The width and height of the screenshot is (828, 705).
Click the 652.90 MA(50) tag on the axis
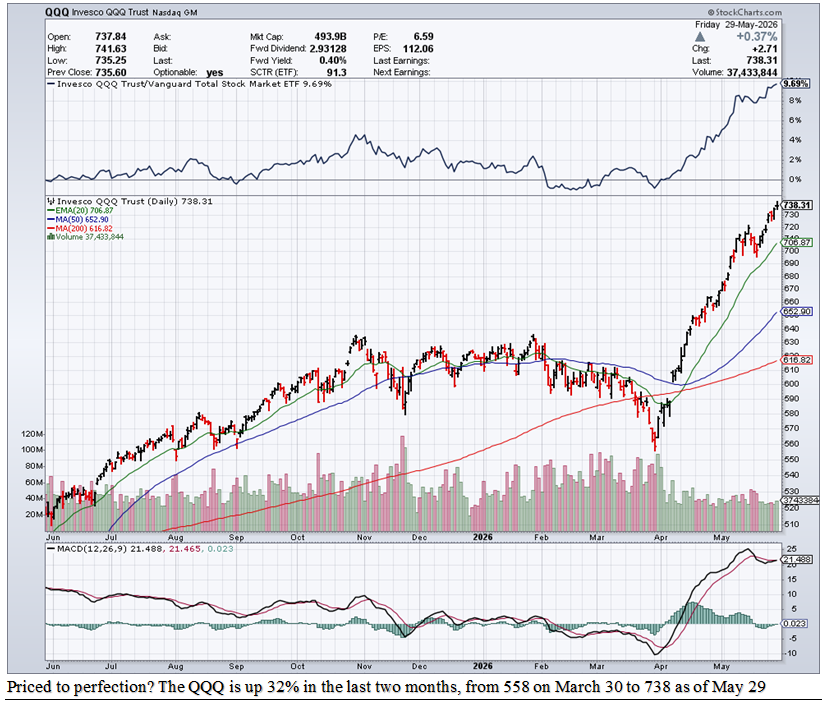pos(797,312)
